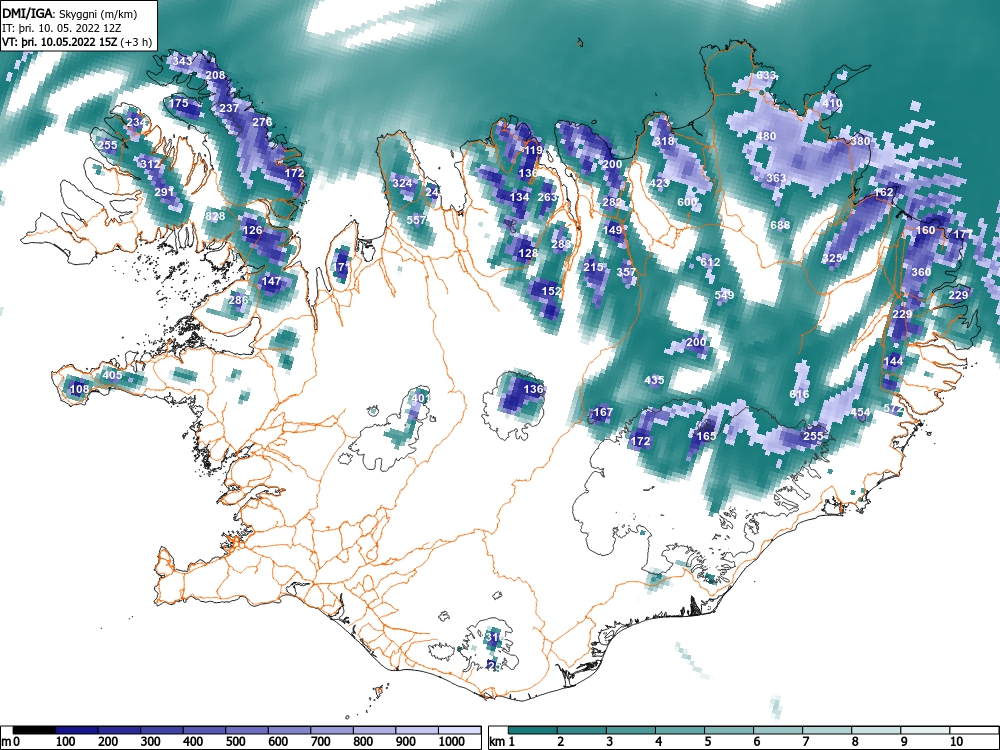
Task: Select the '549' map label
Action: 724,295
